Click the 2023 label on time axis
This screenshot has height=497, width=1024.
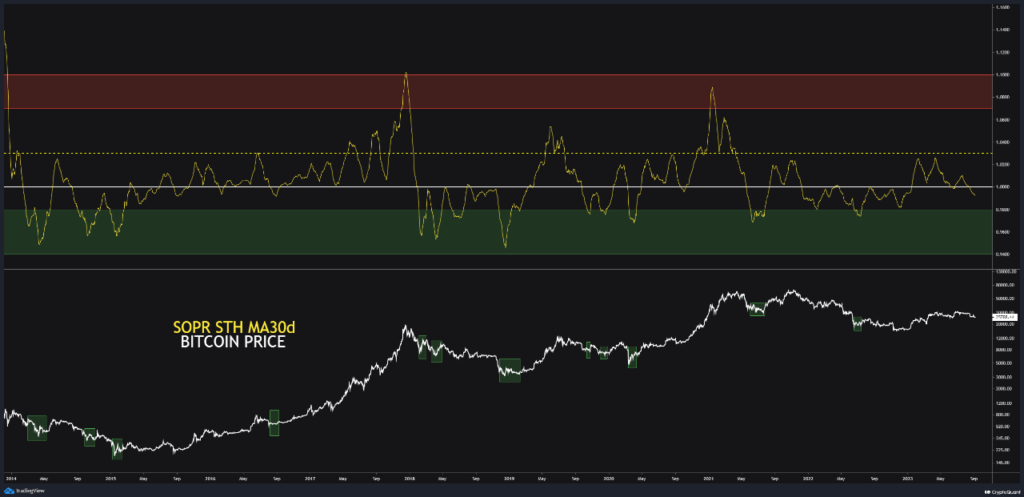(906, 479)
